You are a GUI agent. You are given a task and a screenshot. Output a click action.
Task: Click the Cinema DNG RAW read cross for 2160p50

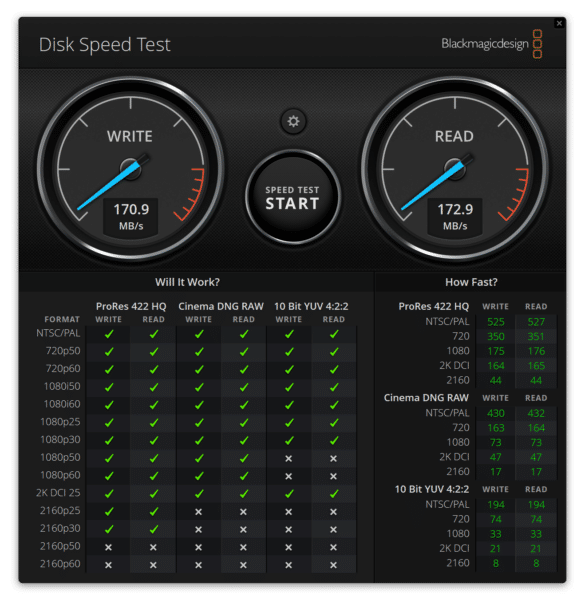click(243, 547)
